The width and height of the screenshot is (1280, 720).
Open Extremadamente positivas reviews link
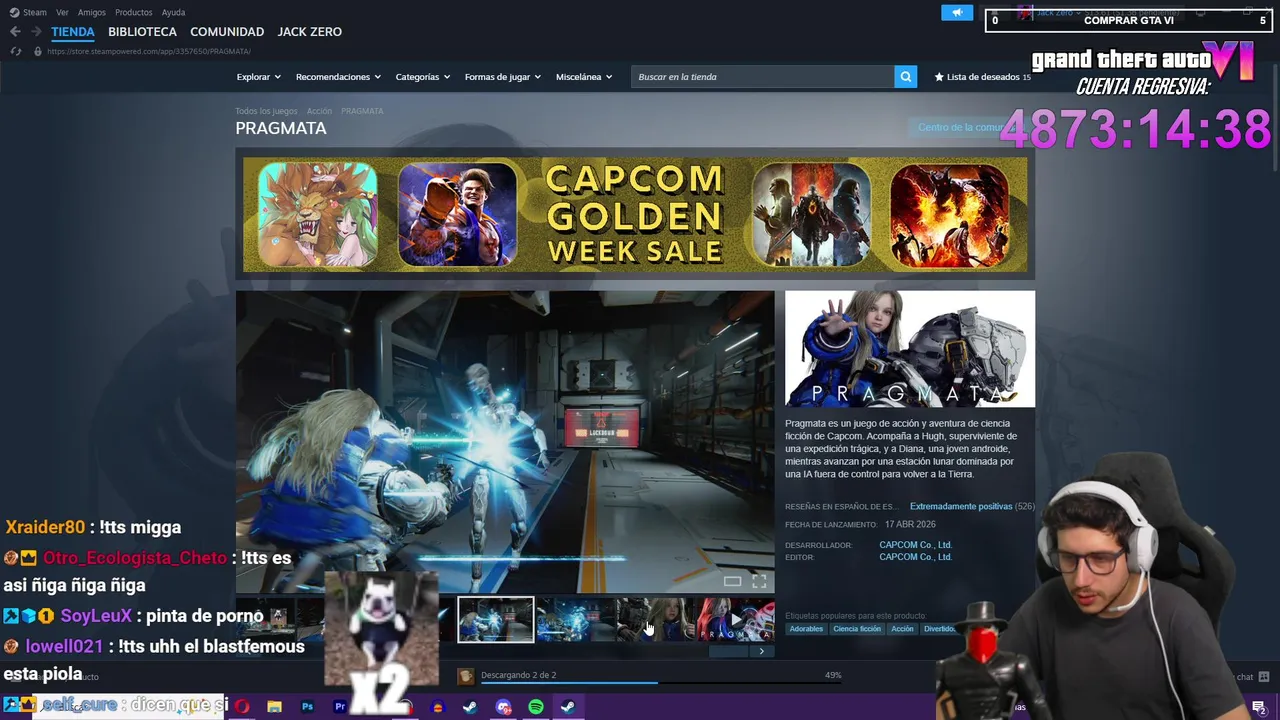(x=961, y=507)
